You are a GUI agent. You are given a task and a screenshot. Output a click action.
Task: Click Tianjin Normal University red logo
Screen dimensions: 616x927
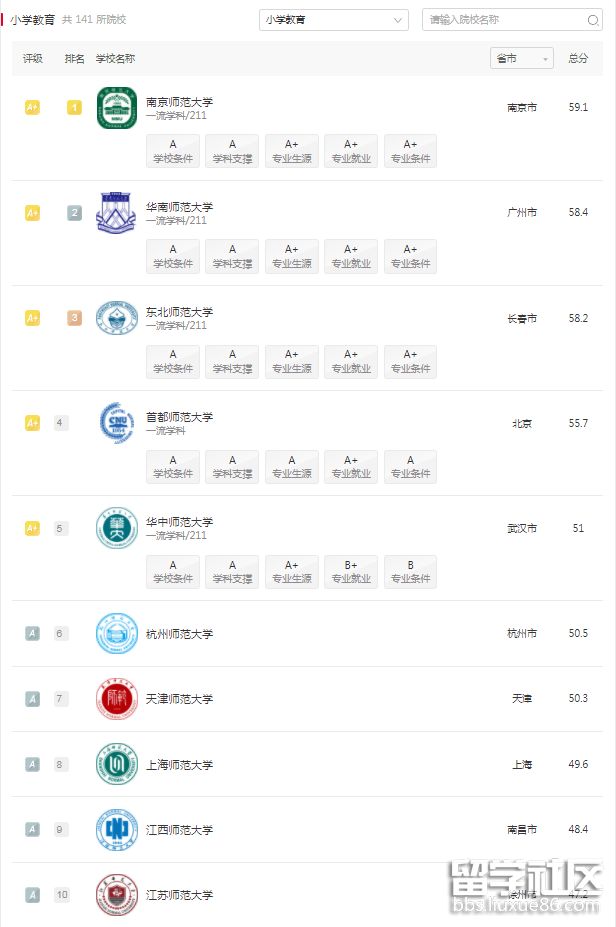116,699
